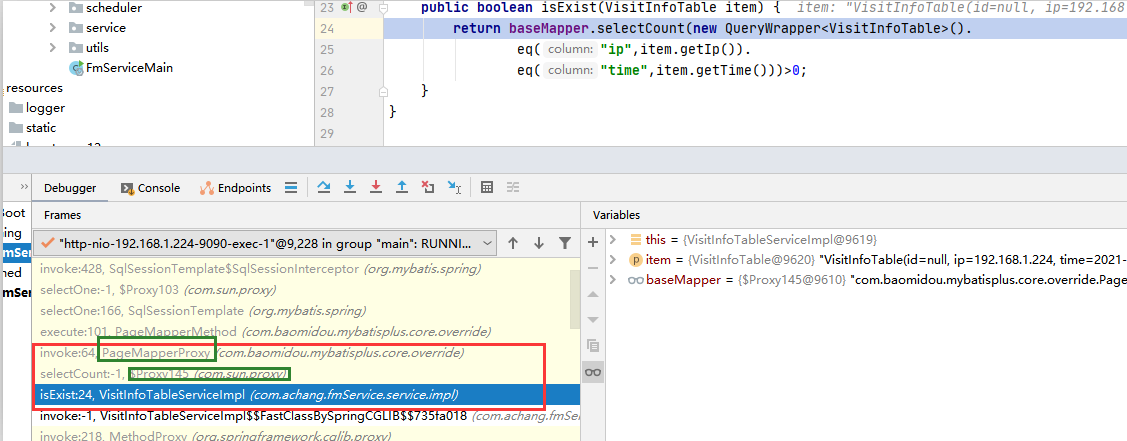1127x441 pixels.
Task: Select next frame with down arrow
Action: [x=539, y=243]
